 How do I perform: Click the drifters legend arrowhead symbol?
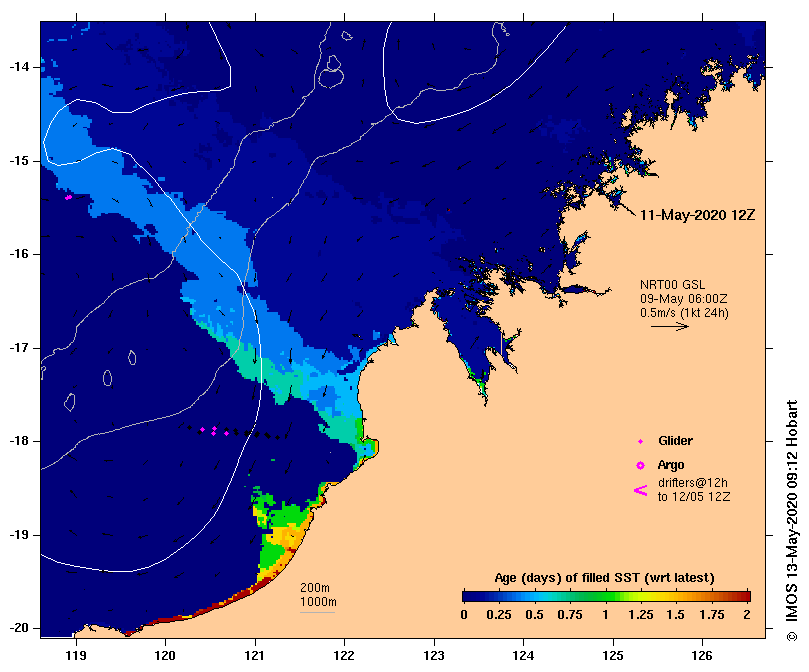pos(640,490)
